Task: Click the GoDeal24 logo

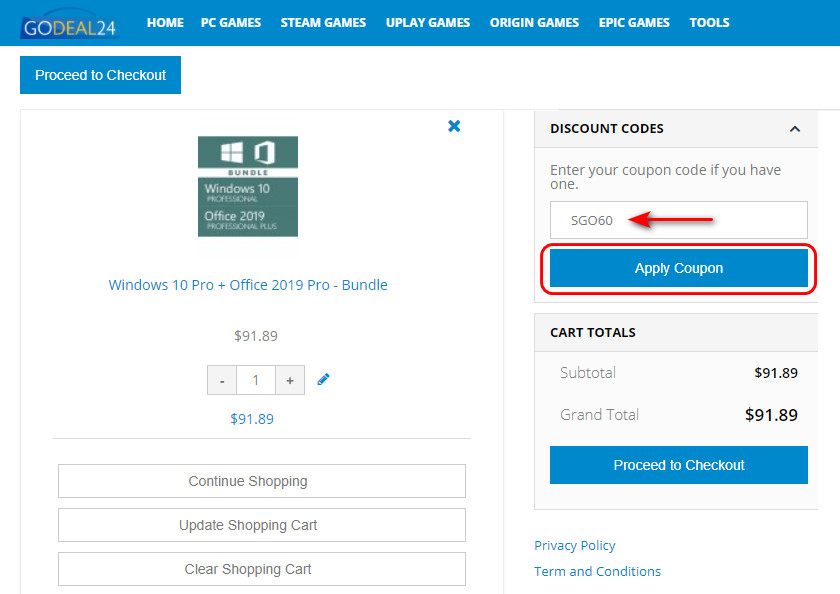Action: (68, 23)
